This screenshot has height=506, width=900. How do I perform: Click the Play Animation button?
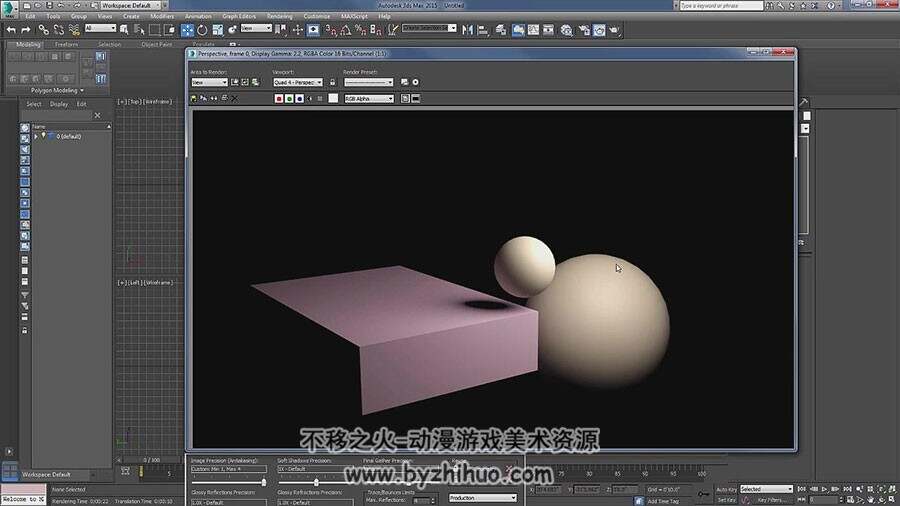[x=824, y=489]
